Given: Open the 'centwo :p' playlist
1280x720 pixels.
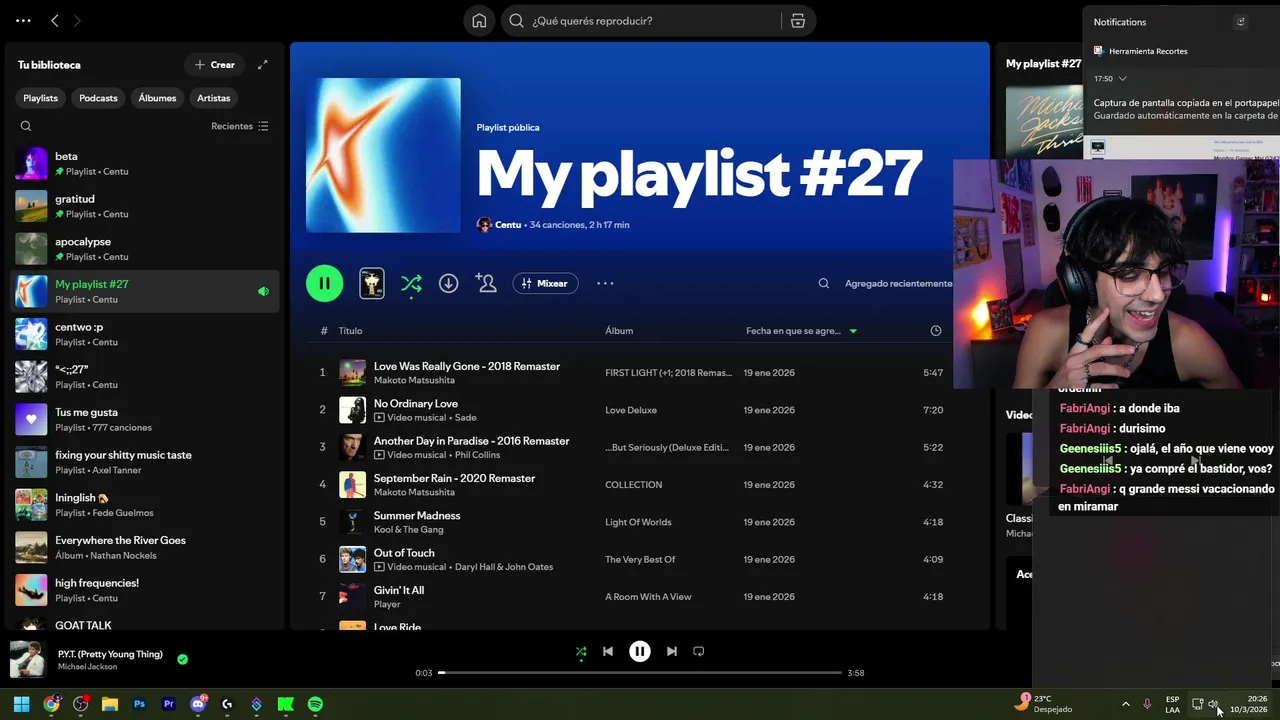Looking at the screenshot, I should pos(145,334).
